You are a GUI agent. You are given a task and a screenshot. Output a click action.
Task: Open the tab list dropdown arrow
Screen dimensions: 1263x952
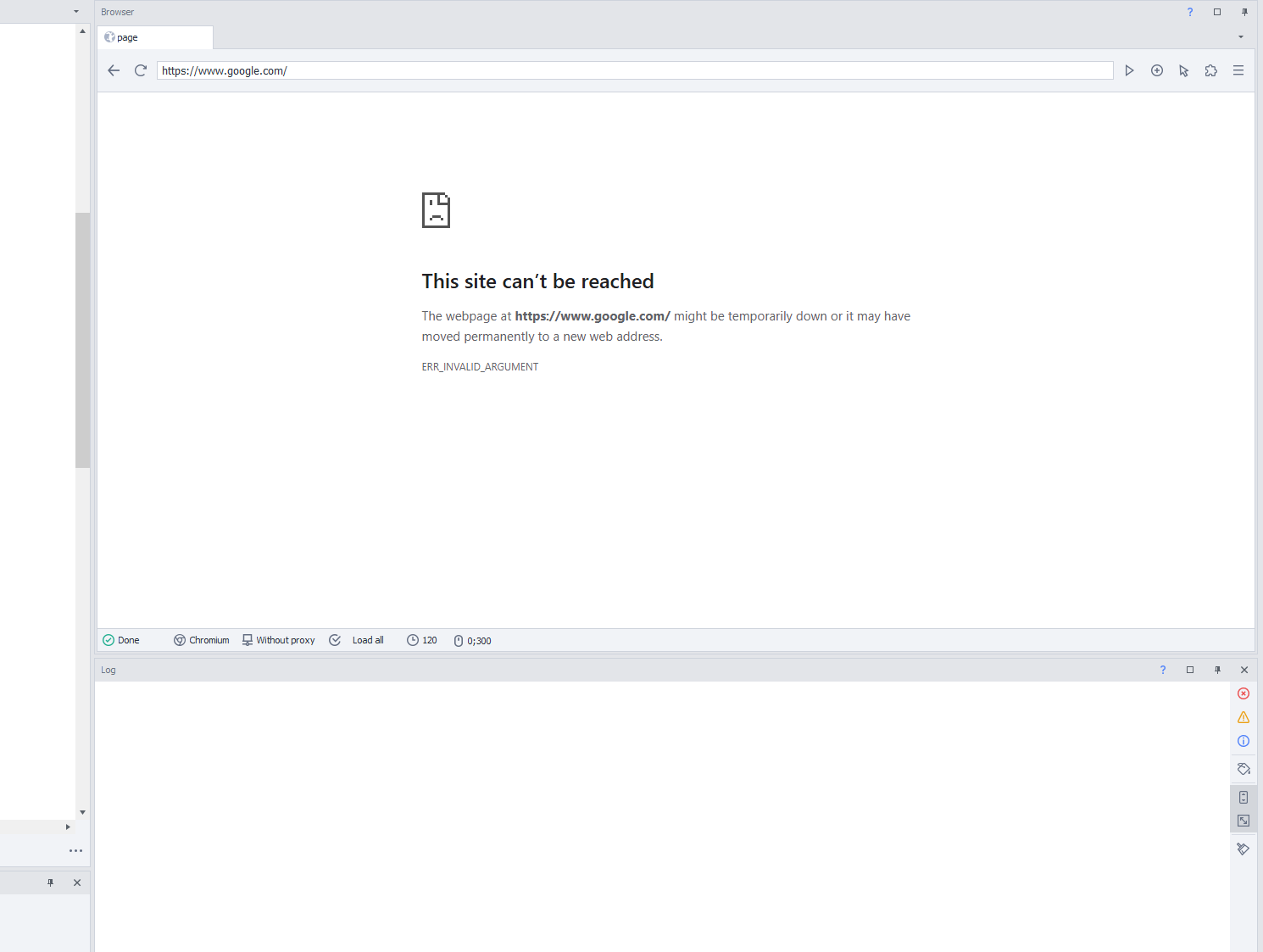click(x=1241, y=37)
